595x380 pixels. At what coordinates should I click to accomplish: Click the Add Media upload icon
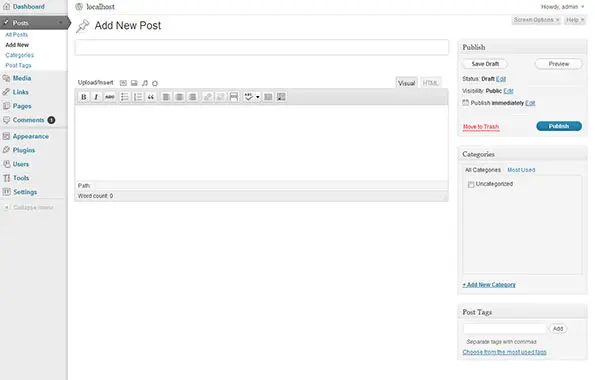pos(155,83)
